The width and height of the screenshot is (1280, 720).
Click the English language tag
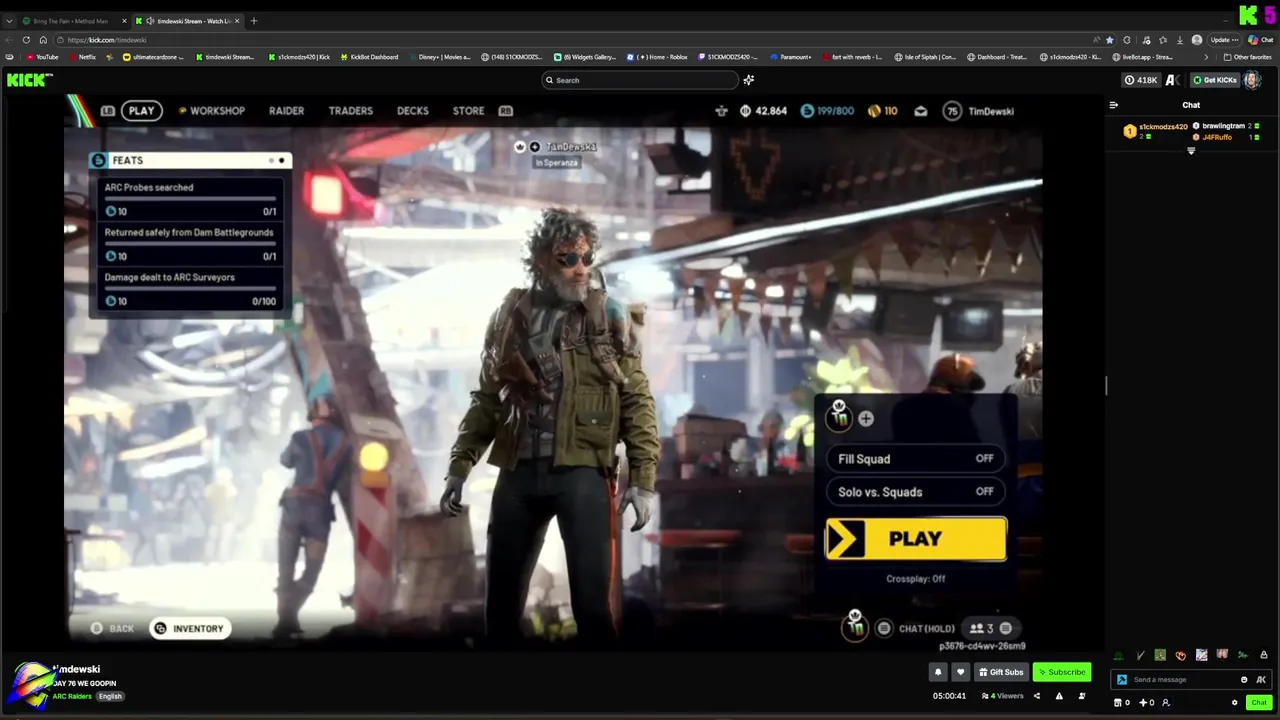110,696
